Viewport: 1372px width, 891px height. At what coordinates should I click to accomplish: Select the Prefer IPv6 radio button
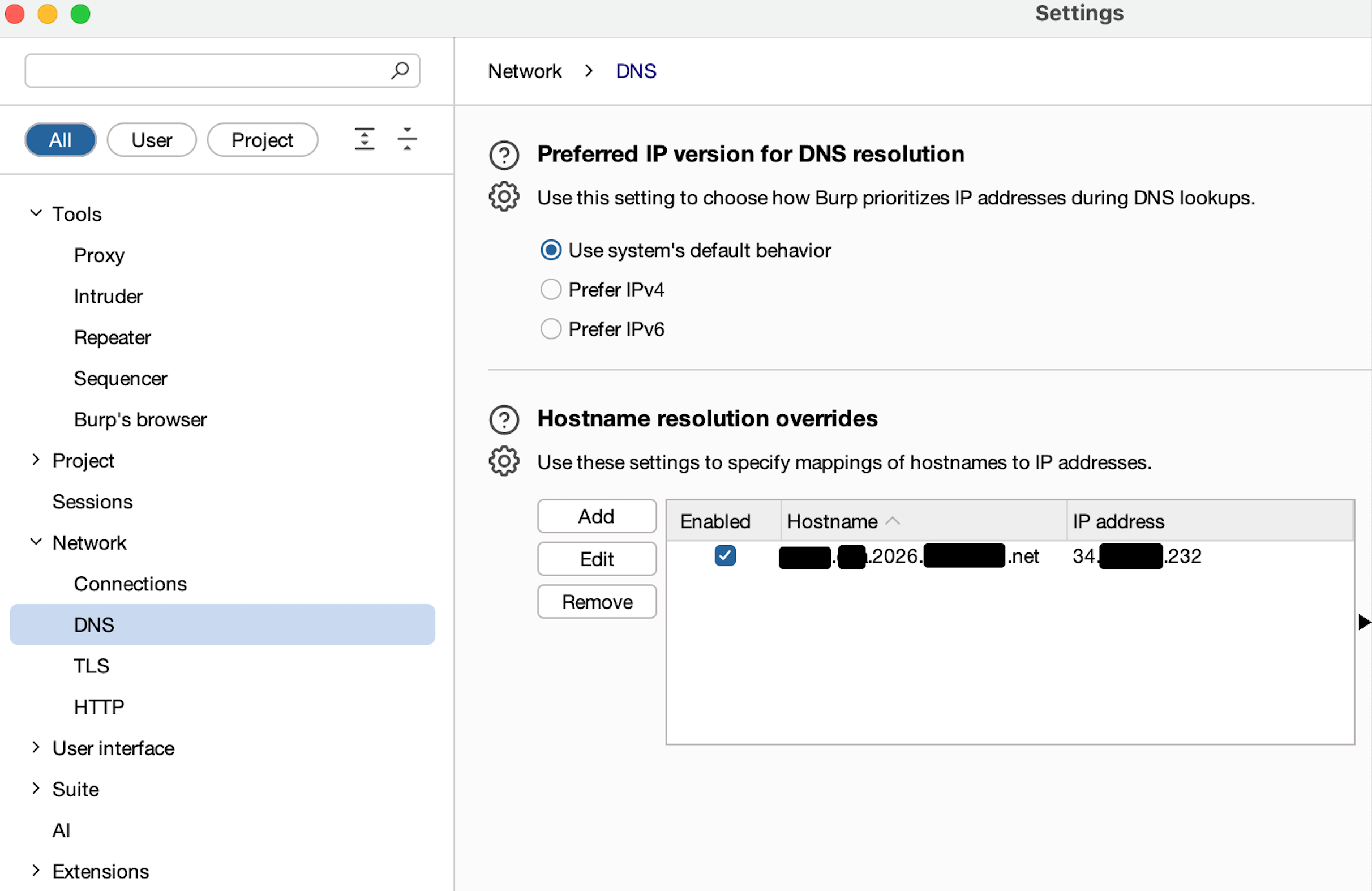(551, 329)
